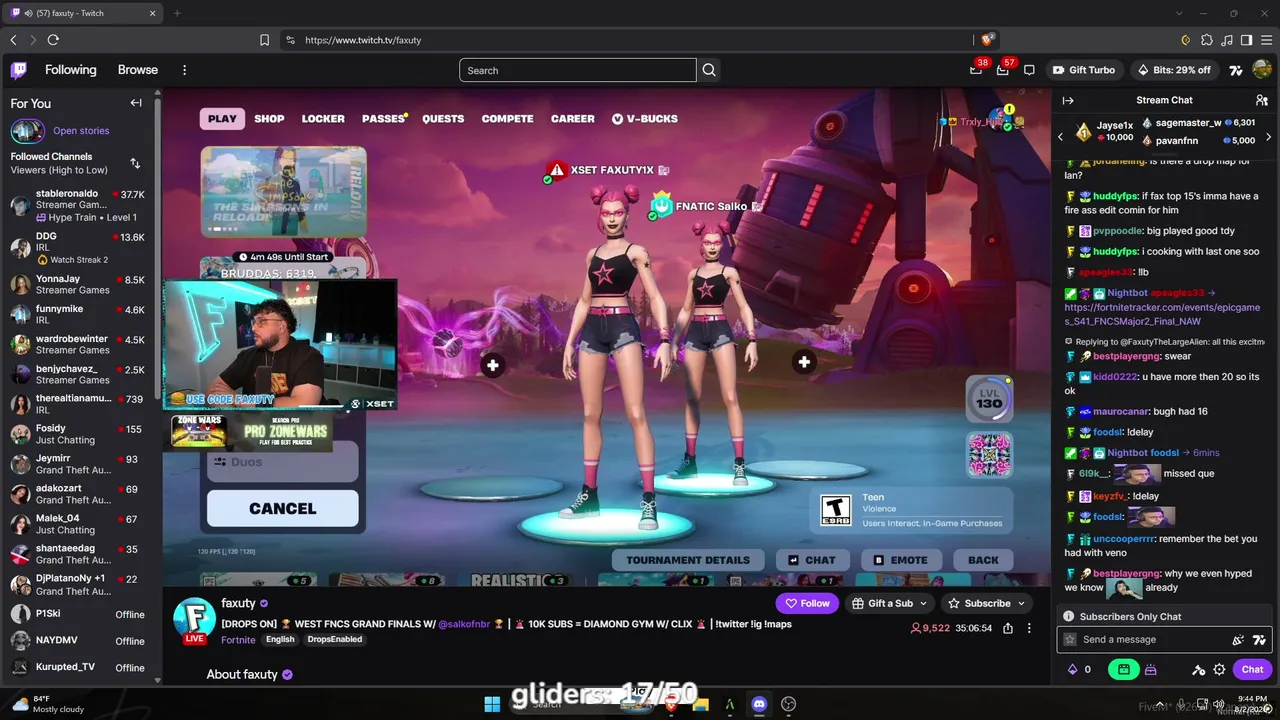The height and width of the screenshot is (720, 1280).
Task: Open the fortnitetracker link in chat
Action: [1161, 315]
